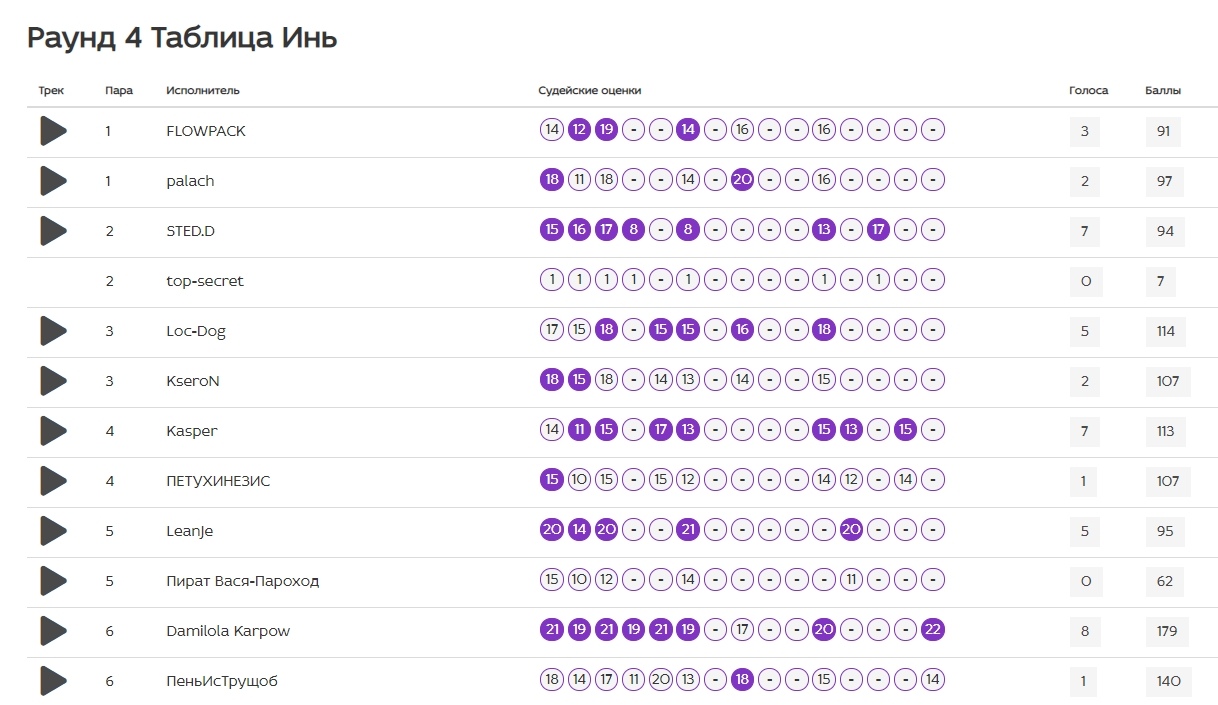1218x705 pixels.
Task: Click the Исполнитель column header
Action: coord(203,90)
